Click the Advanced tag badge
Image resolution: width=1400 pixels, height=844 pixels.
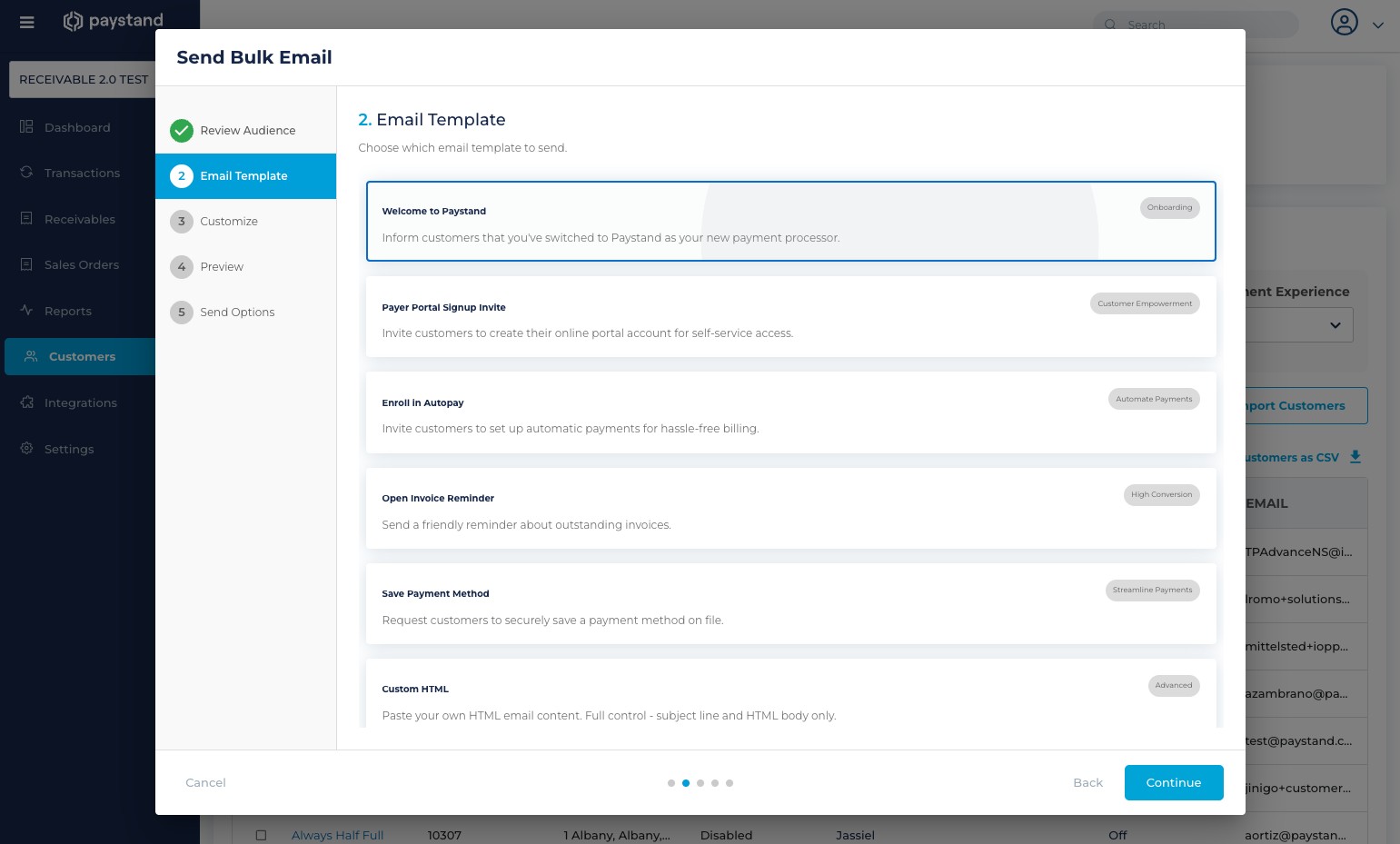tap(1174, 686)
